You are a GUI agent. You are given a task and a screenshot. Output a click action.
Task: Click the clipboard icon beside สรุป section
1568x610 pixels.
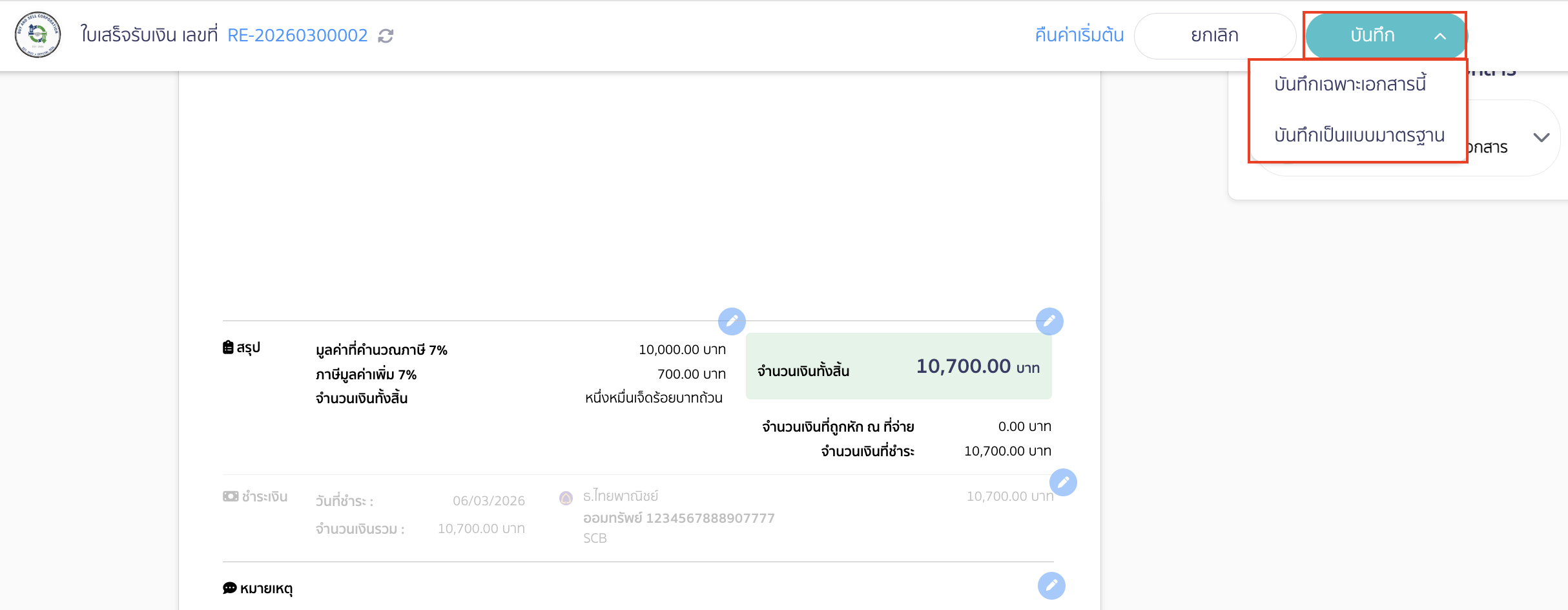coord(229,347)
